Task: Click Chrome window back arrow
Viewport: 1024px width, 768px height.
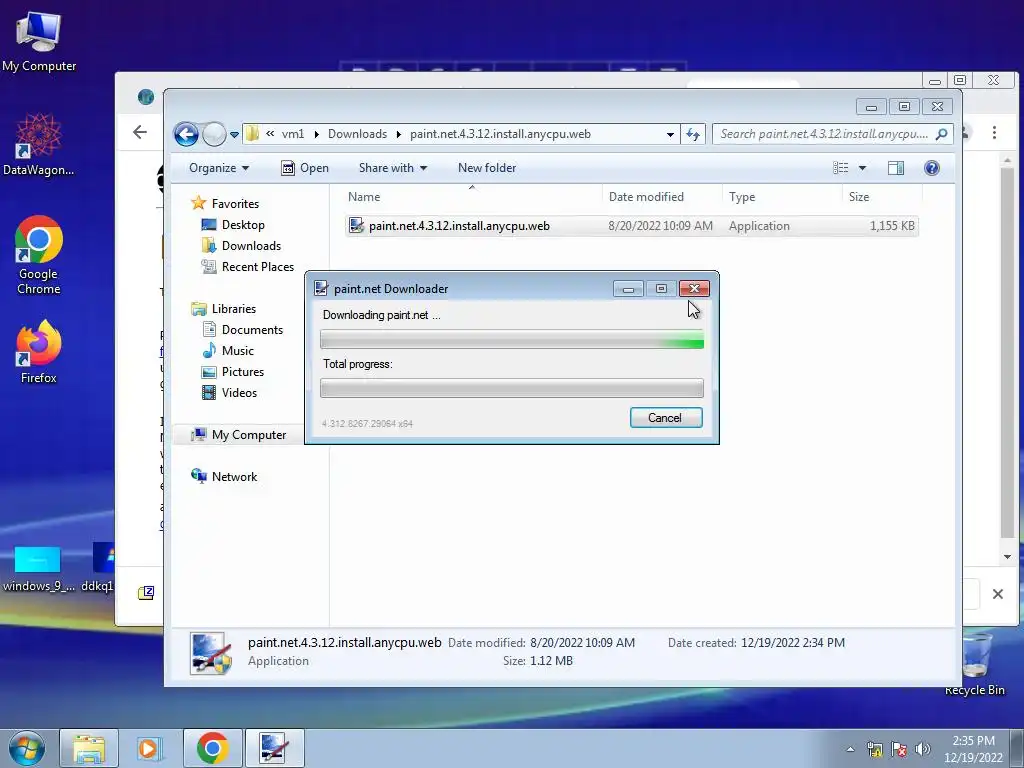Action: click(x=140, y=133)
